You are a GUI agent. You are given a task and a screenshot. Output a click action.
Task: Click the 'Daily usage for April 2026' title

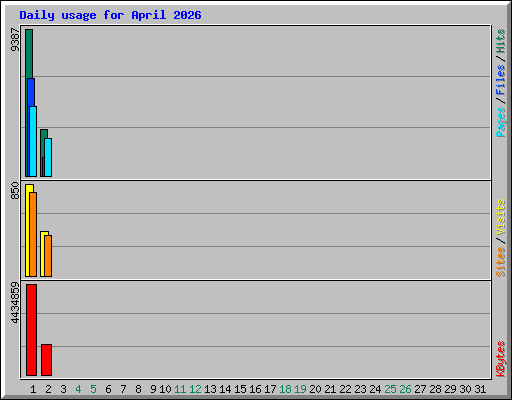110,15
